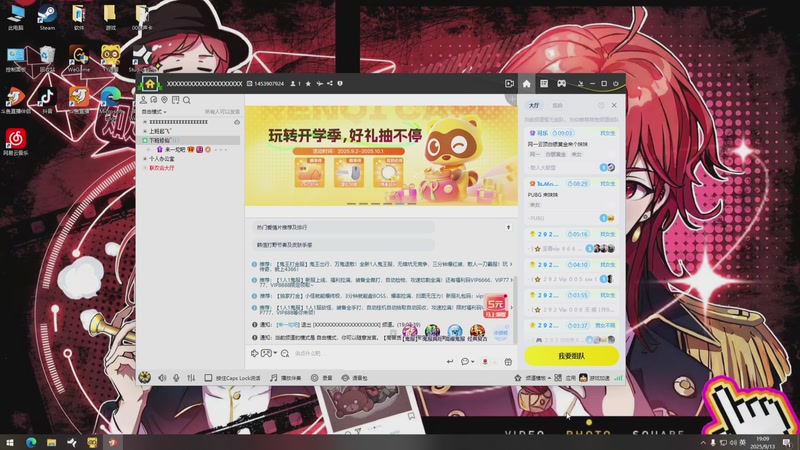
Task: Toggle the microphone icon in bottom bar
Action: coord(176,378)
